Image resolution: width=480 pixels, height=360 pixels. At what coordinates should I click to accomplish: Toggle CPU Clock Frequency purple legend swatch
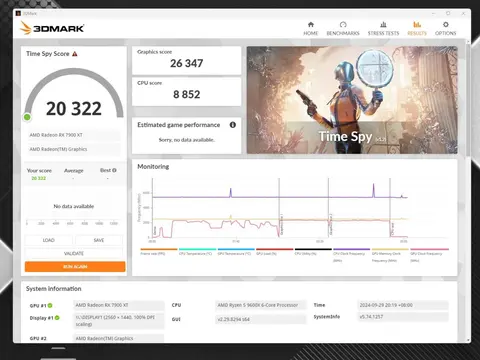coord(352,249)
